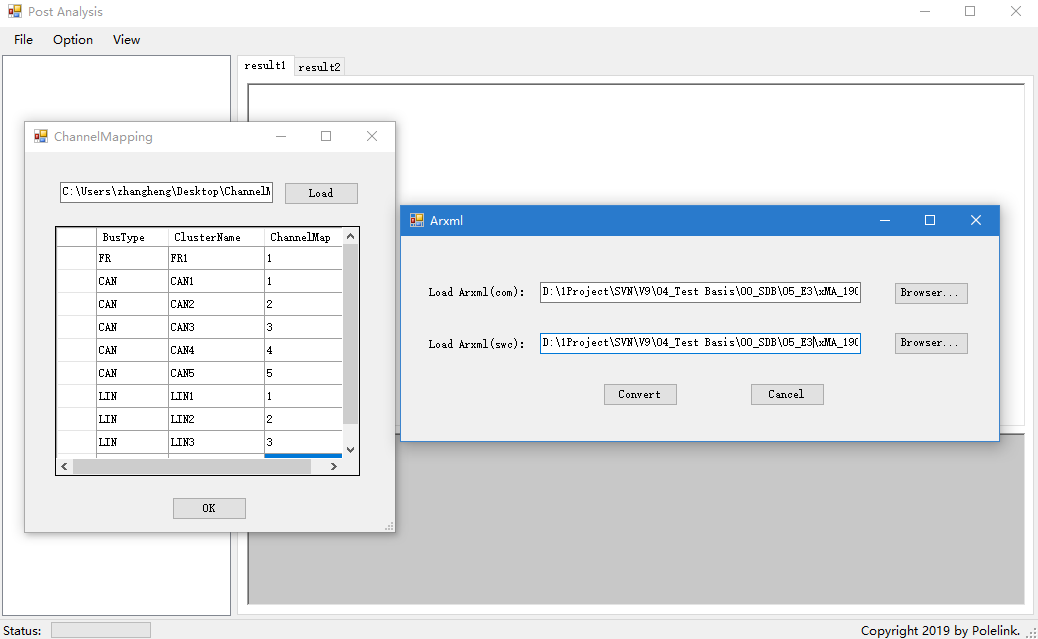Switch to the result1 tab
This screenshot has width=1038, height=639.
click(265, 65)
